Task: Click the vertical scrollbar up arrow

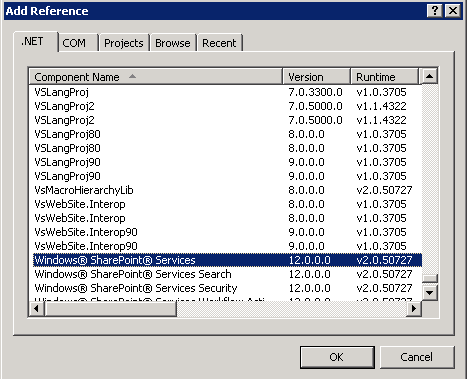Action: pos(430,76)
